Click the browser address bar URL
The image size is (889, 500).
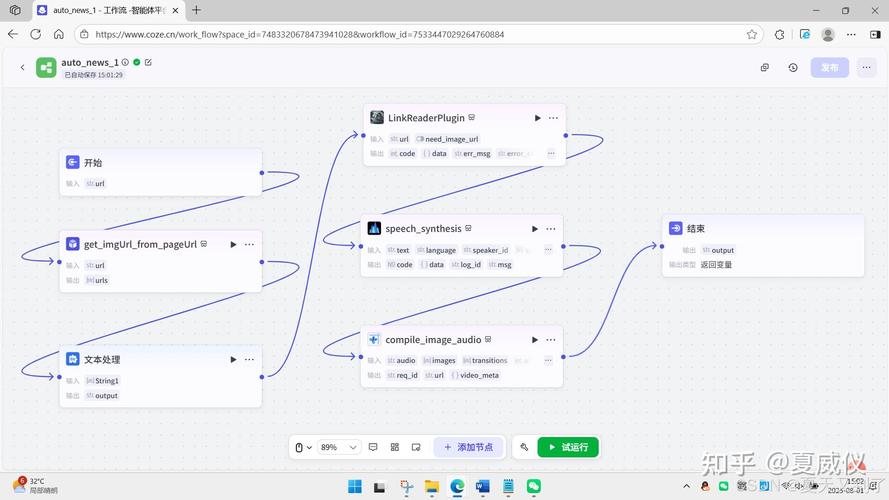[299, 35]
